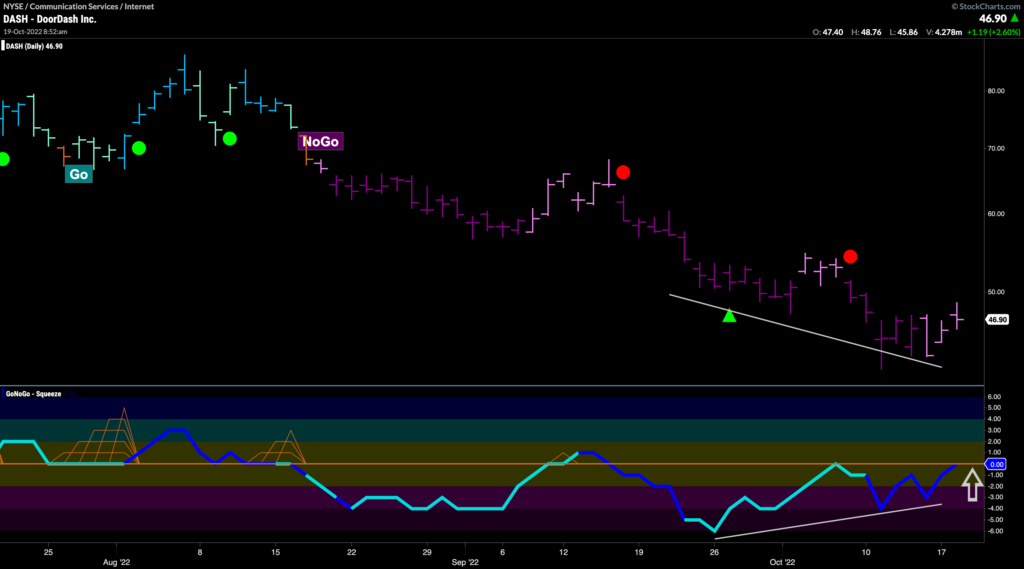Screen dimensions: 1024x569
Task: Click the green triangle marker below the price trendline
Action: pos(729,316)
